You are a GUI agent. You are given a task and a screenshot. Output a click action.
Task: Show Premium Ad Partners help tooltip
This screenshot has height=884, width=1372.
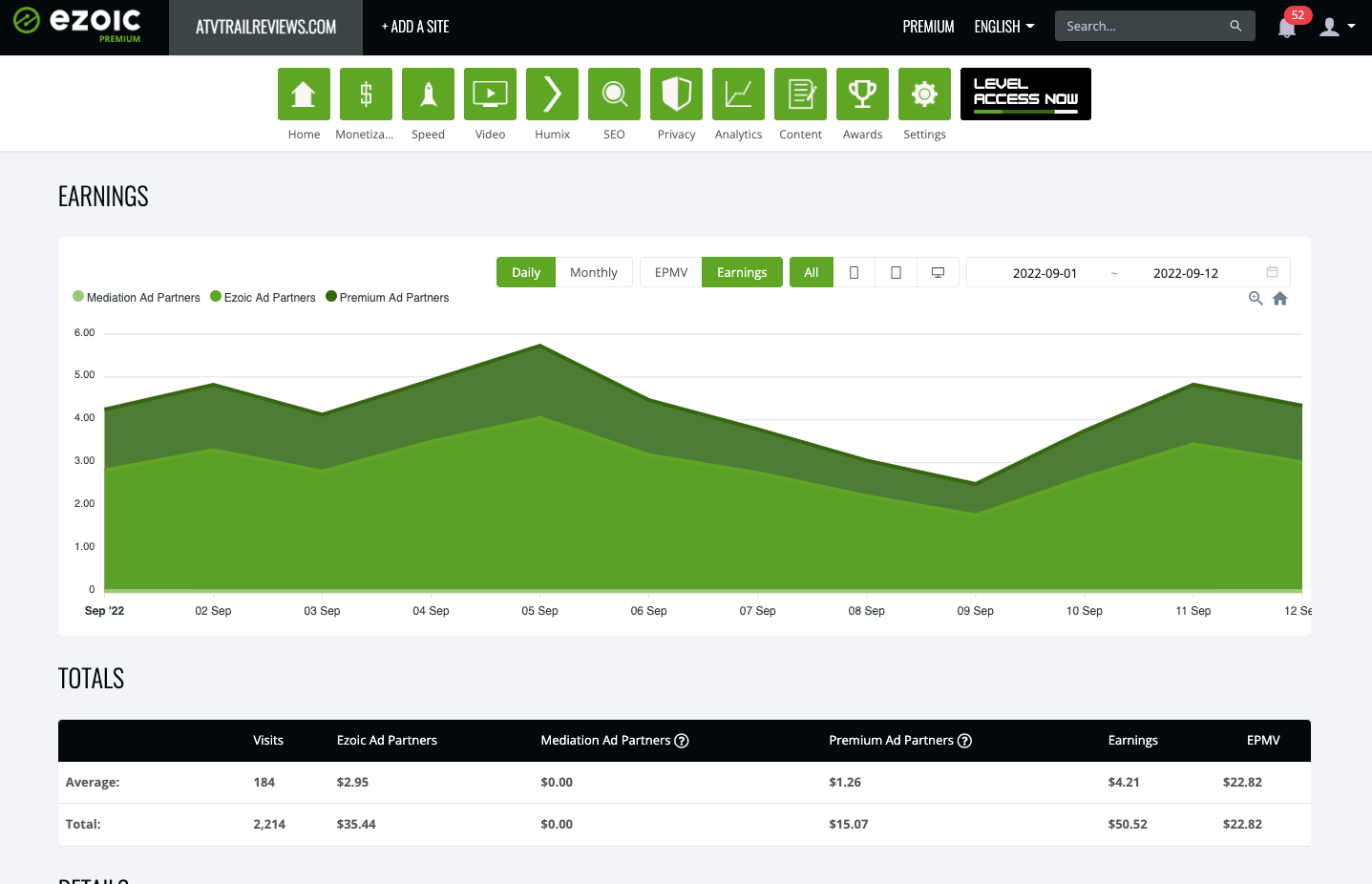964,741
